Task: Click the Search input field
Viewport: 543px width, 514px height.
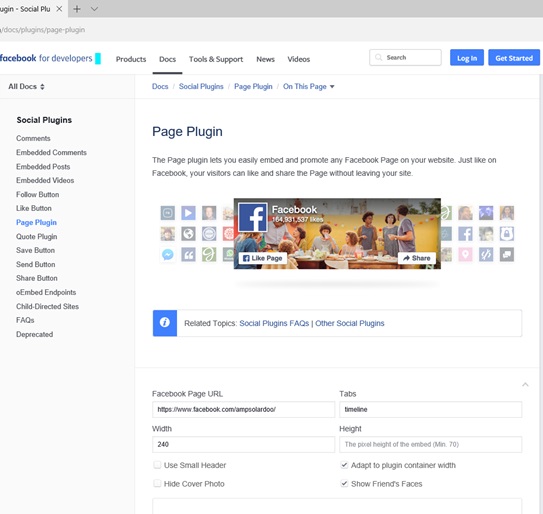Action: [405, 57]
